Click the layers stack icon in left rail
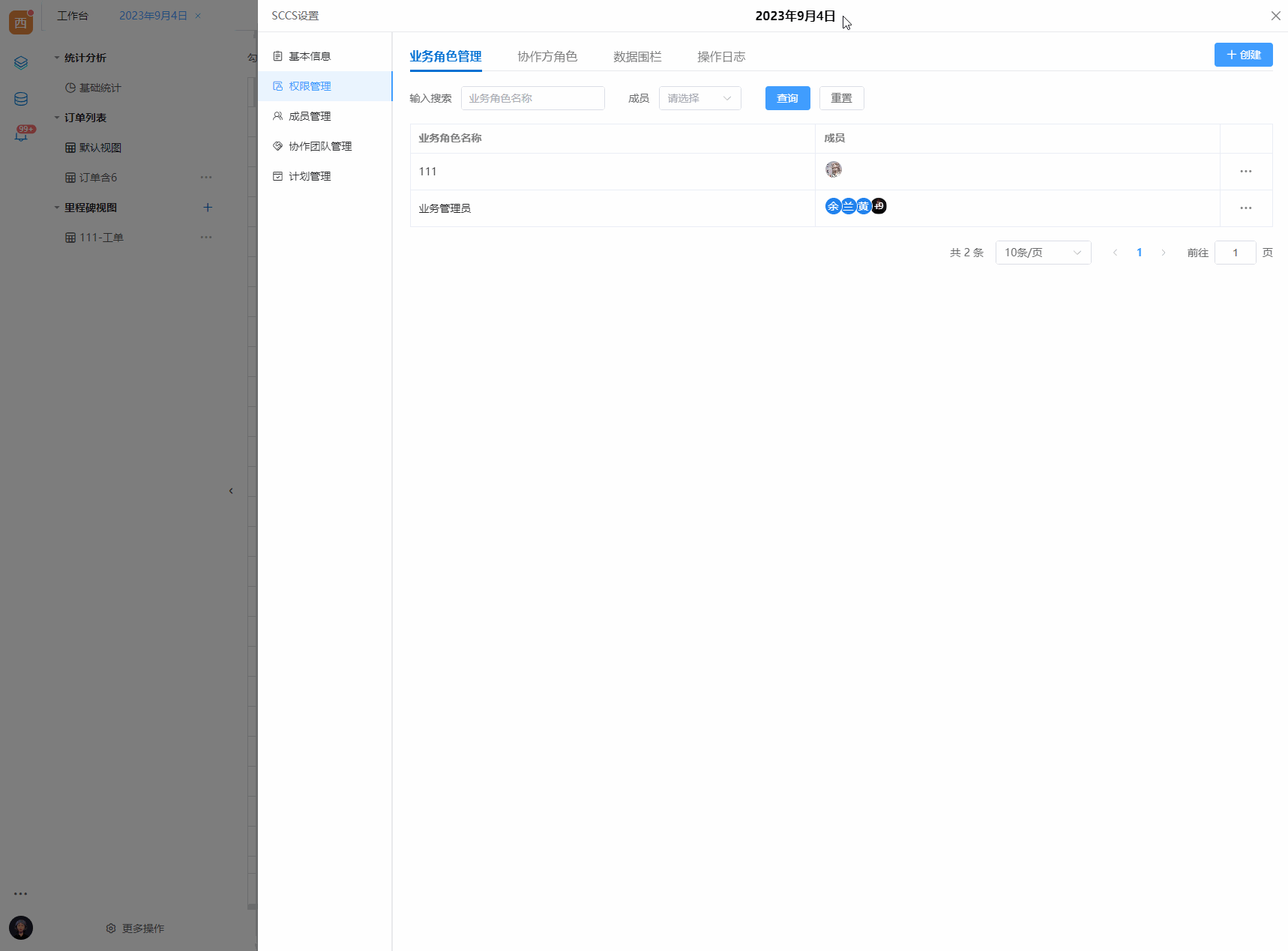 pyautogui.click(x=21, y=63)
